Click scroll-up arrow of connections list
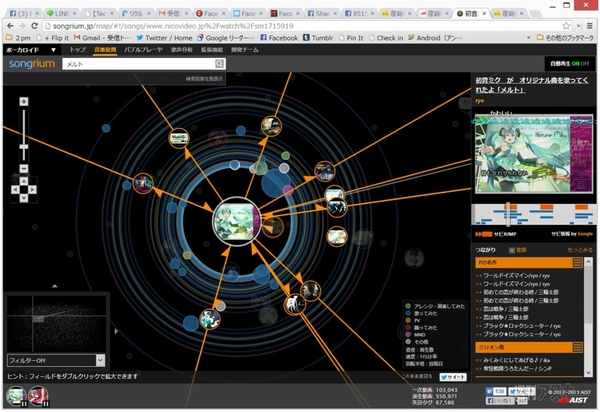This screenshot has height=412, width=600. click(589, 262)
